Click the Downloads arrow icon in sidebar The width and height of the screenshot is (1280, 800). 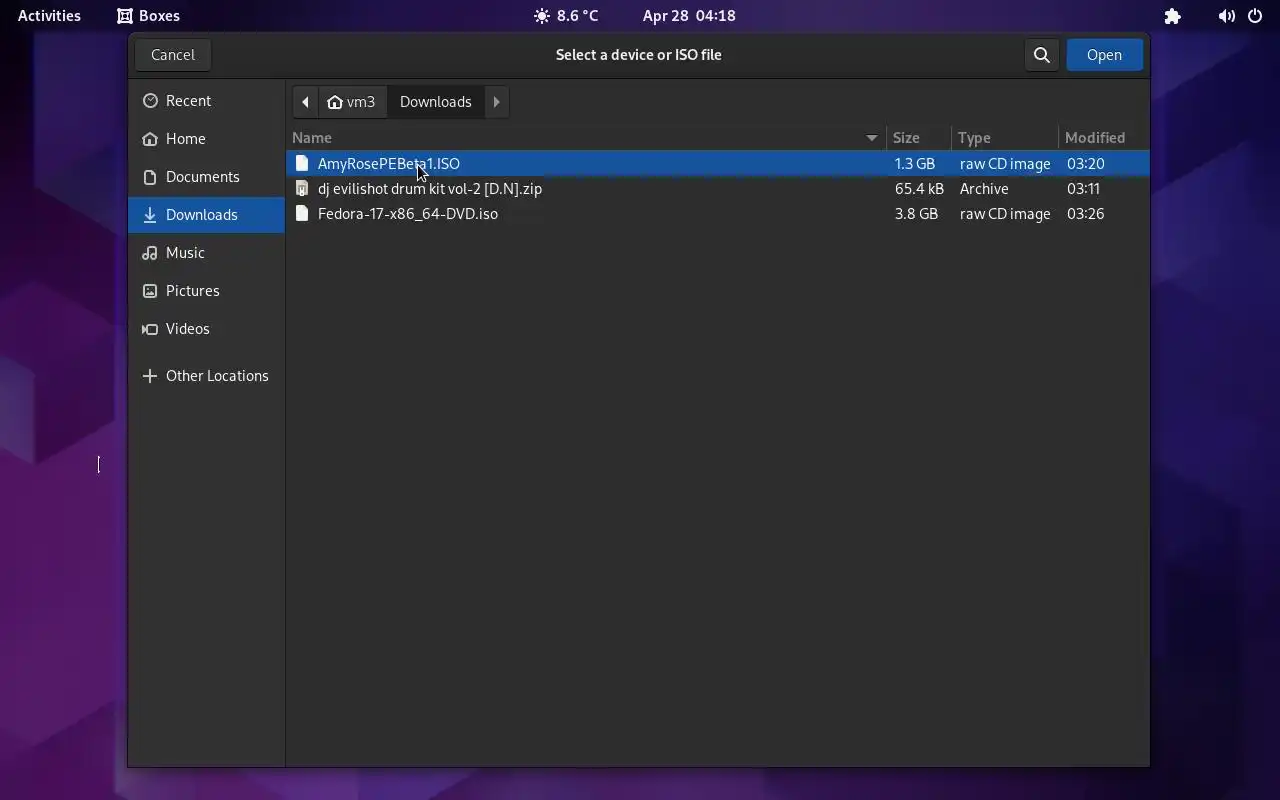[x=150, y=215]
